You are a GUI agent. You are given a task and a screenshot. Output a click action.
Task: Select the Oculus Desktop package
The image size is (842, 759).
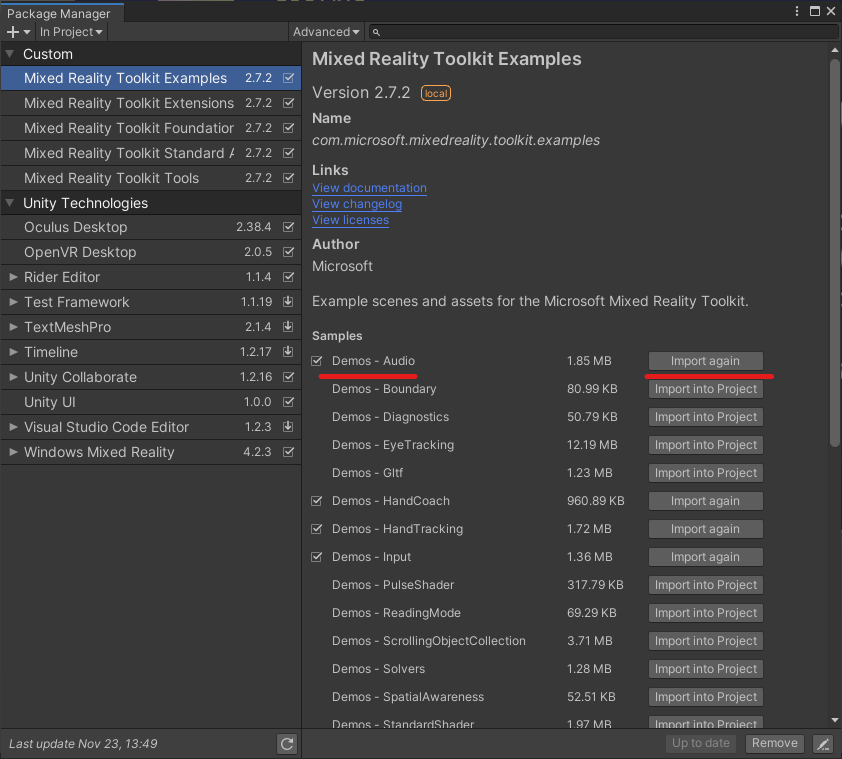[151, 227]
